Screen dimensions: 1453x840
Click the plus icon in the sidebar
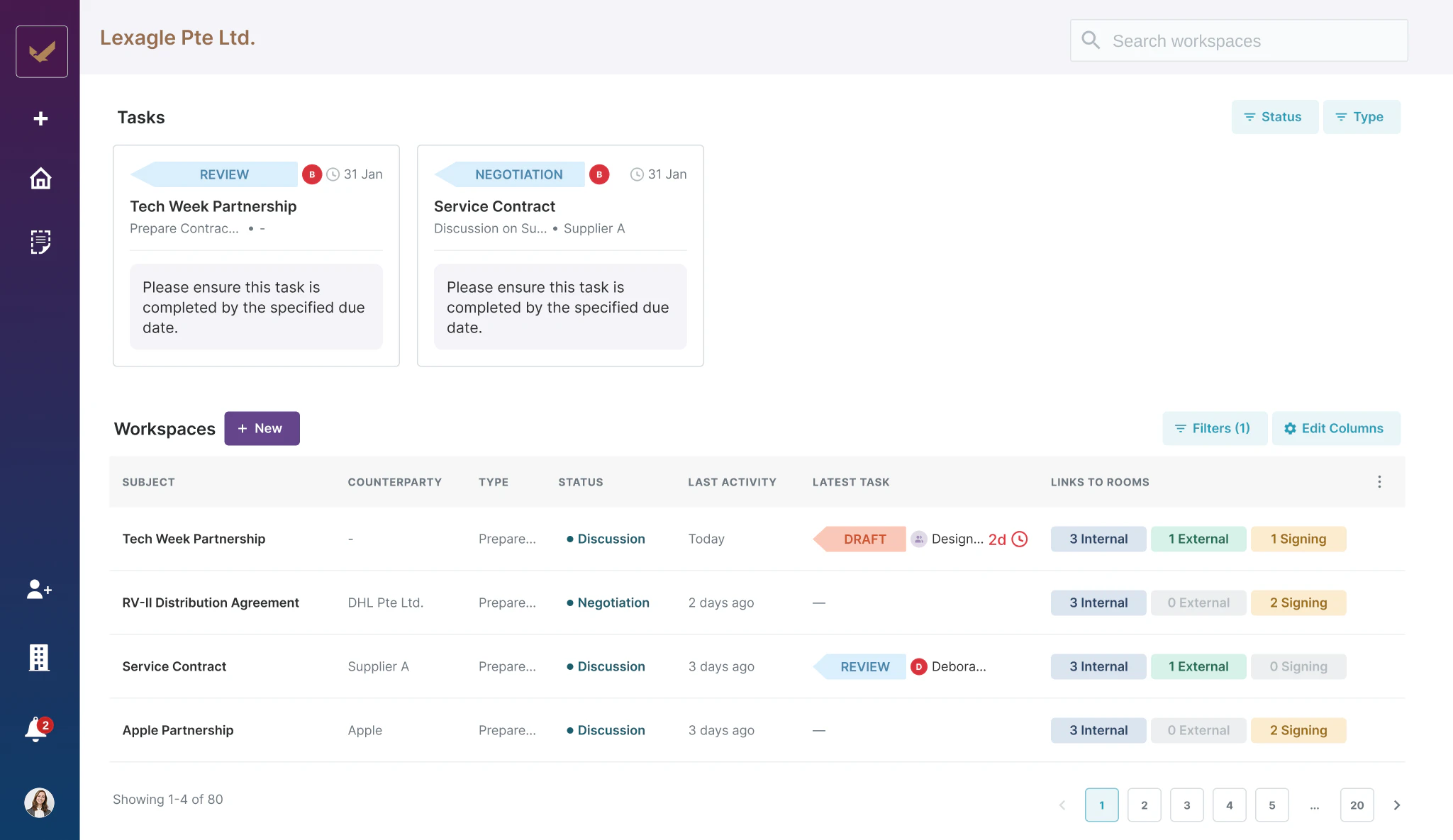tap(40, 118)
